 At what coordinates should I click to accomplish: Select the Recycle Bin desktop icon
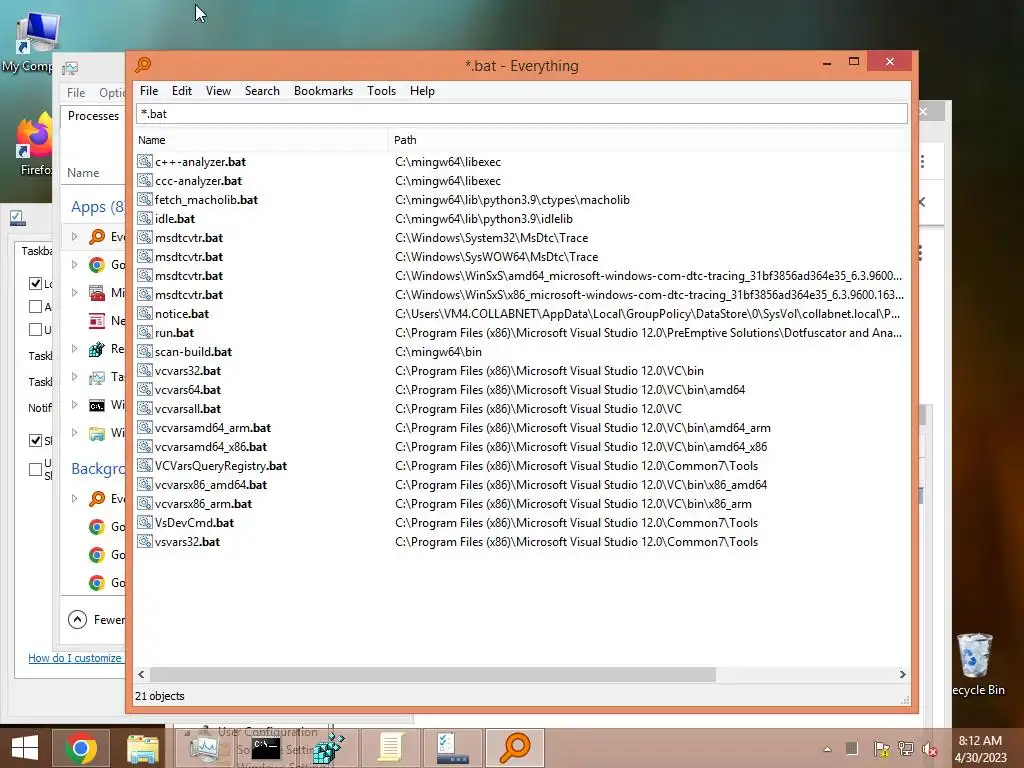click(x=976, y=664)
